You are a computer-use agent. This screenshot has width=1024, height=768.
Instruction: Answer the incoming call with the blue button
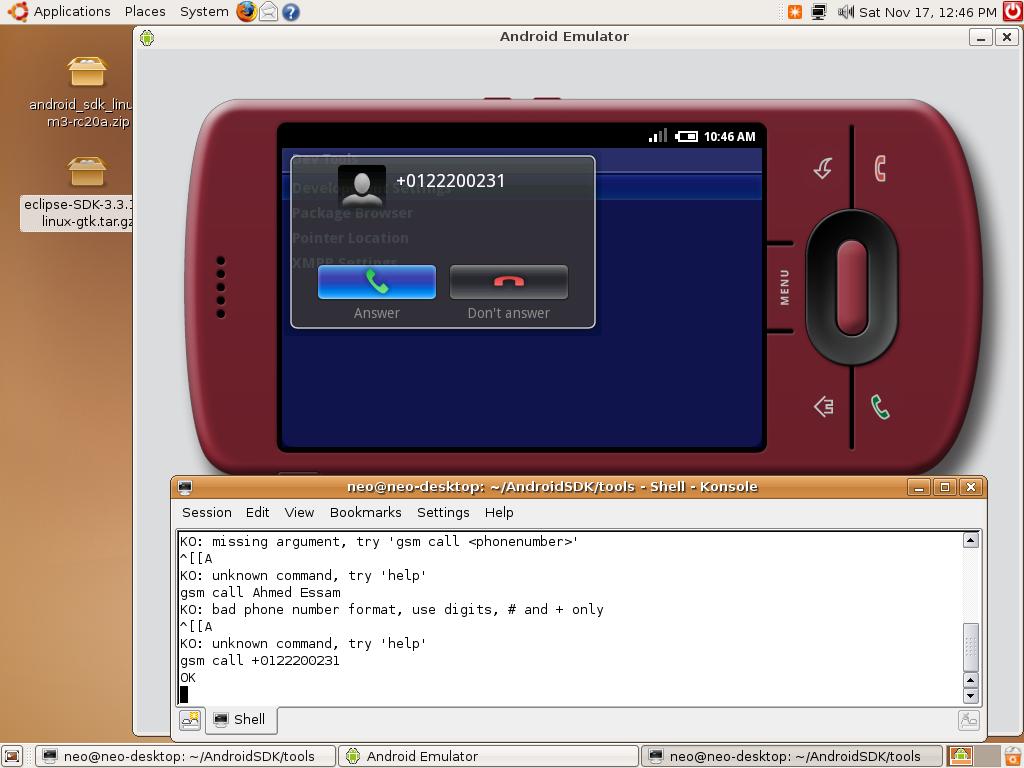[377, 282]
